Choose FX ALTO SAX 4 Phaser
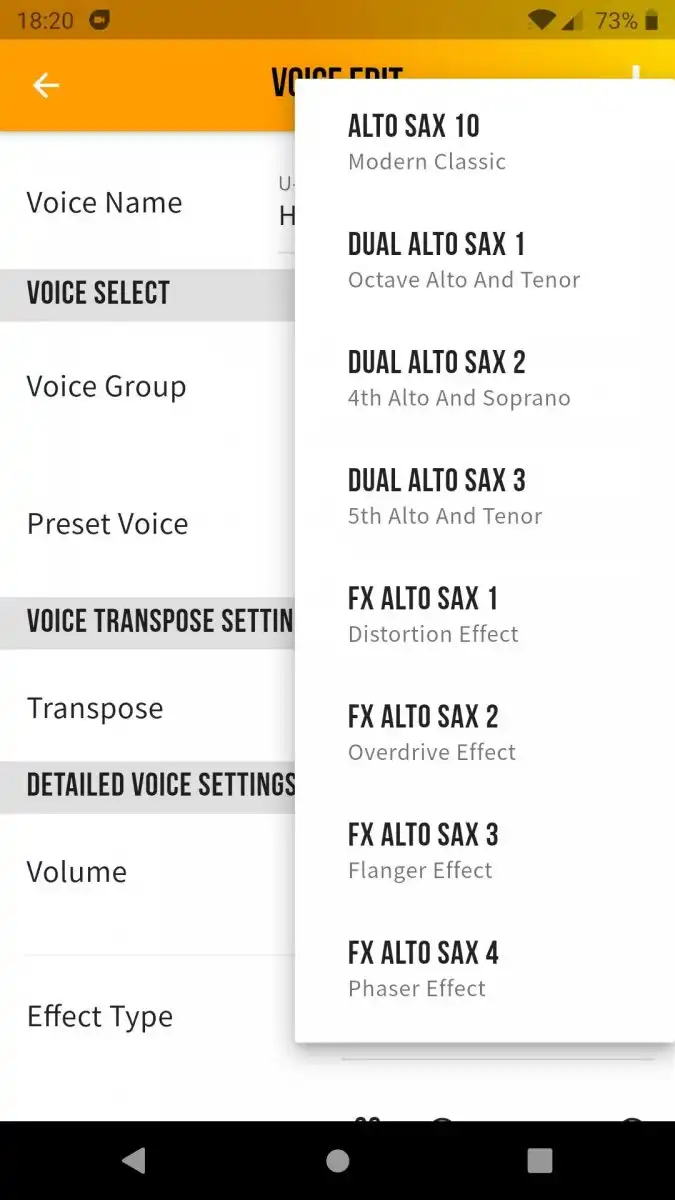Image resolution: width=675 pixels, height=1200 pixels. click(x=484, y=967)
